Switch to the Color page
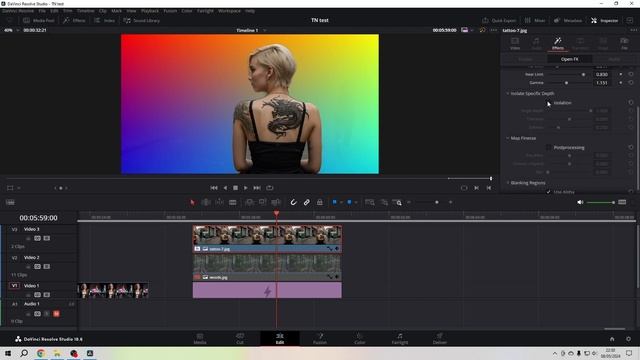 pyautogui.click(x=360, y=338)
